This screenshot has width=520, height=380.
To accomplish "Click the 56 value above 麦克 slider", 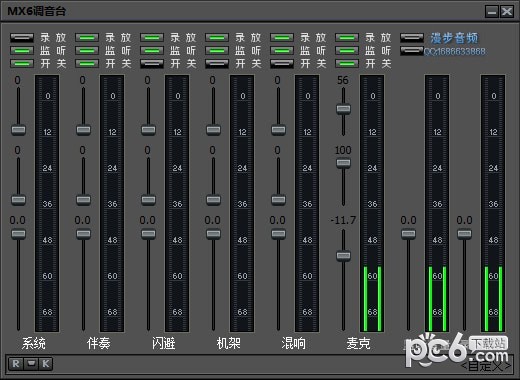I will coord(343,80).
